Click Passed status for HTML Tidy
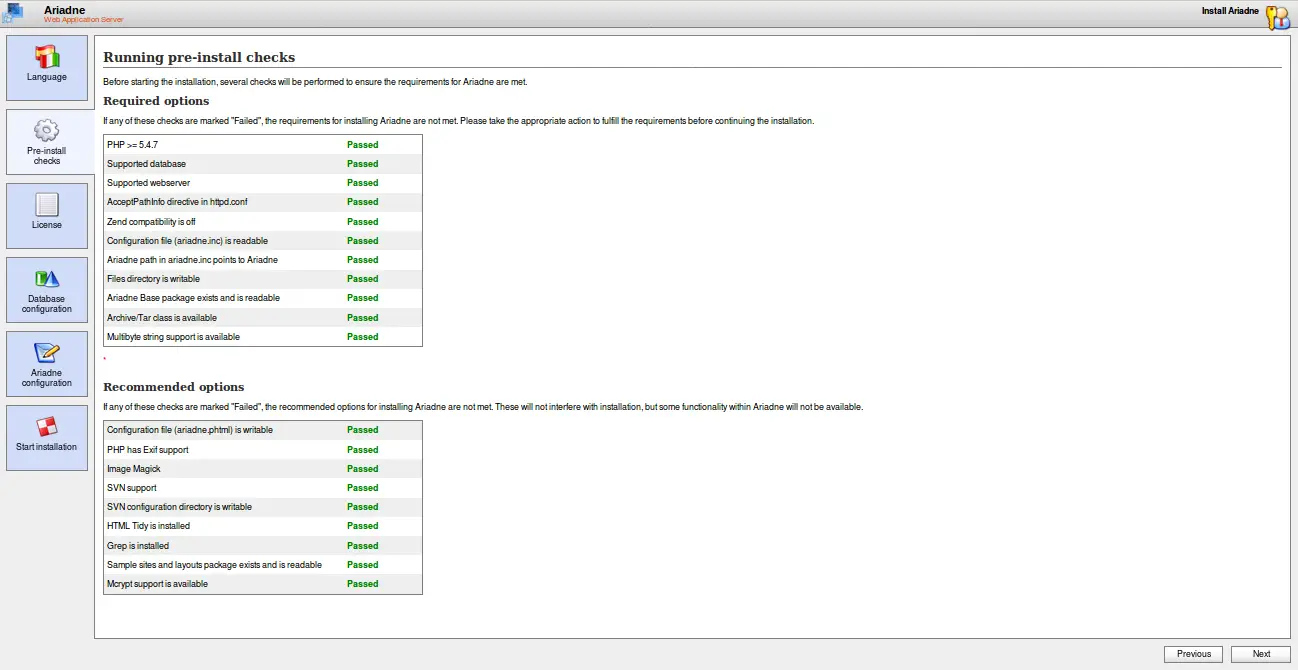1298x670 pixels. 362,526
